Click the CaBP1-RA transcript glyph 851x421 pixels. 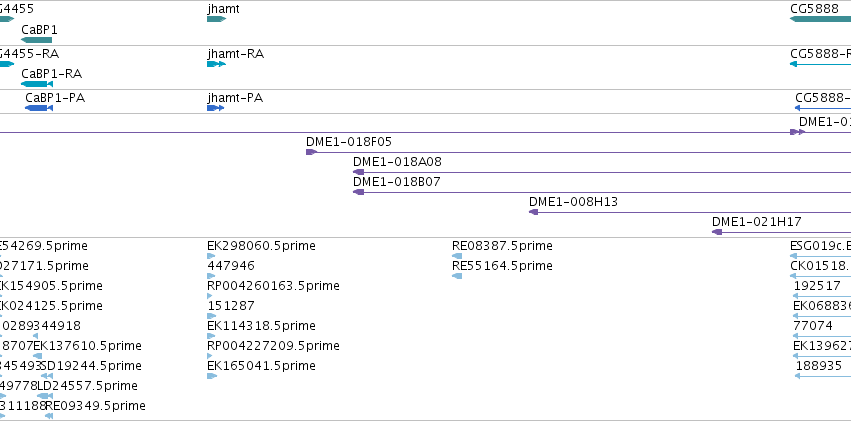point(37,84)
